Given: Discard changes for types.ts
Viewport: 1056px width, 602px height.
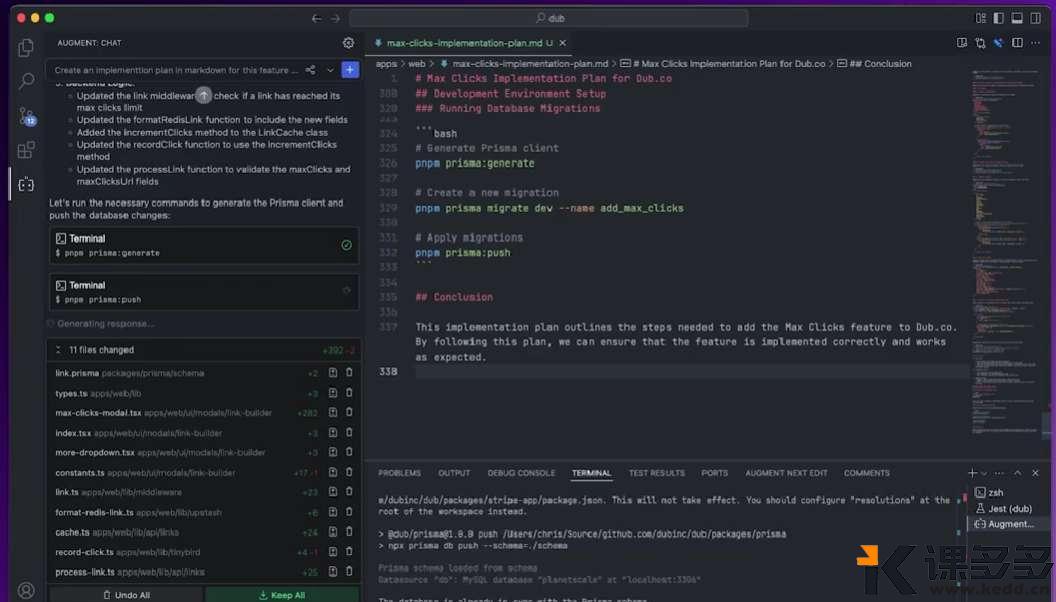Looking at the screenshot, I should click(x=349, y=393).
